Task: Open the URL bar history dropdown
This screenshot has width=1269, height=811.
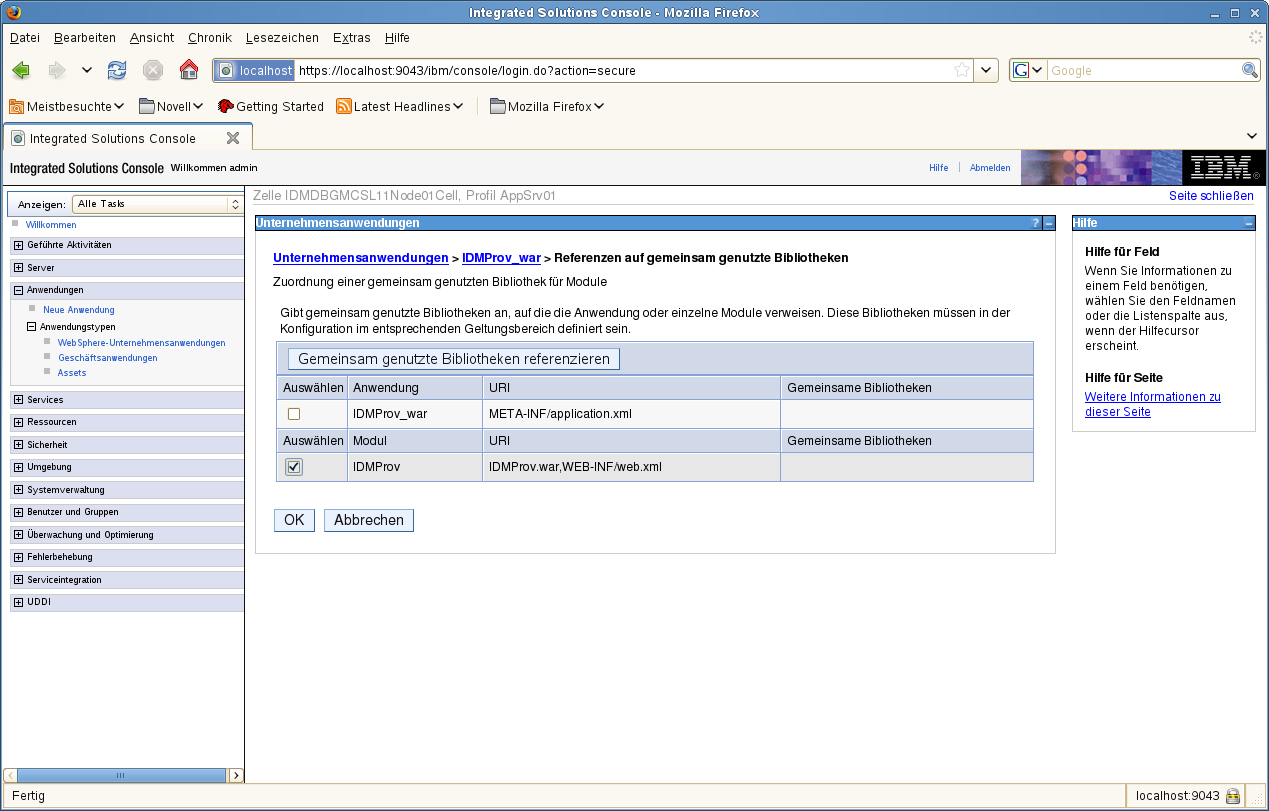Action: [986, 70]
